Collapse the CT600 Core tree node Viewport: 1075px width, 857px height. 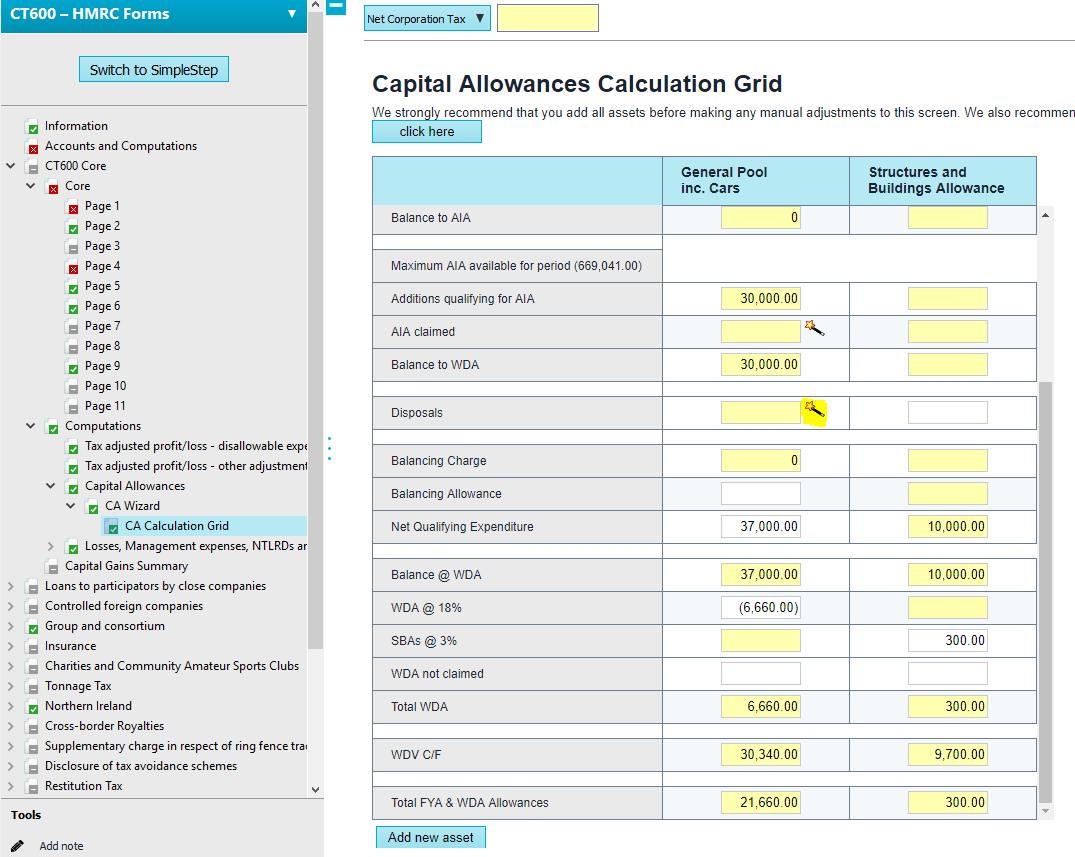pyautogui.click(x=11, y=166)
